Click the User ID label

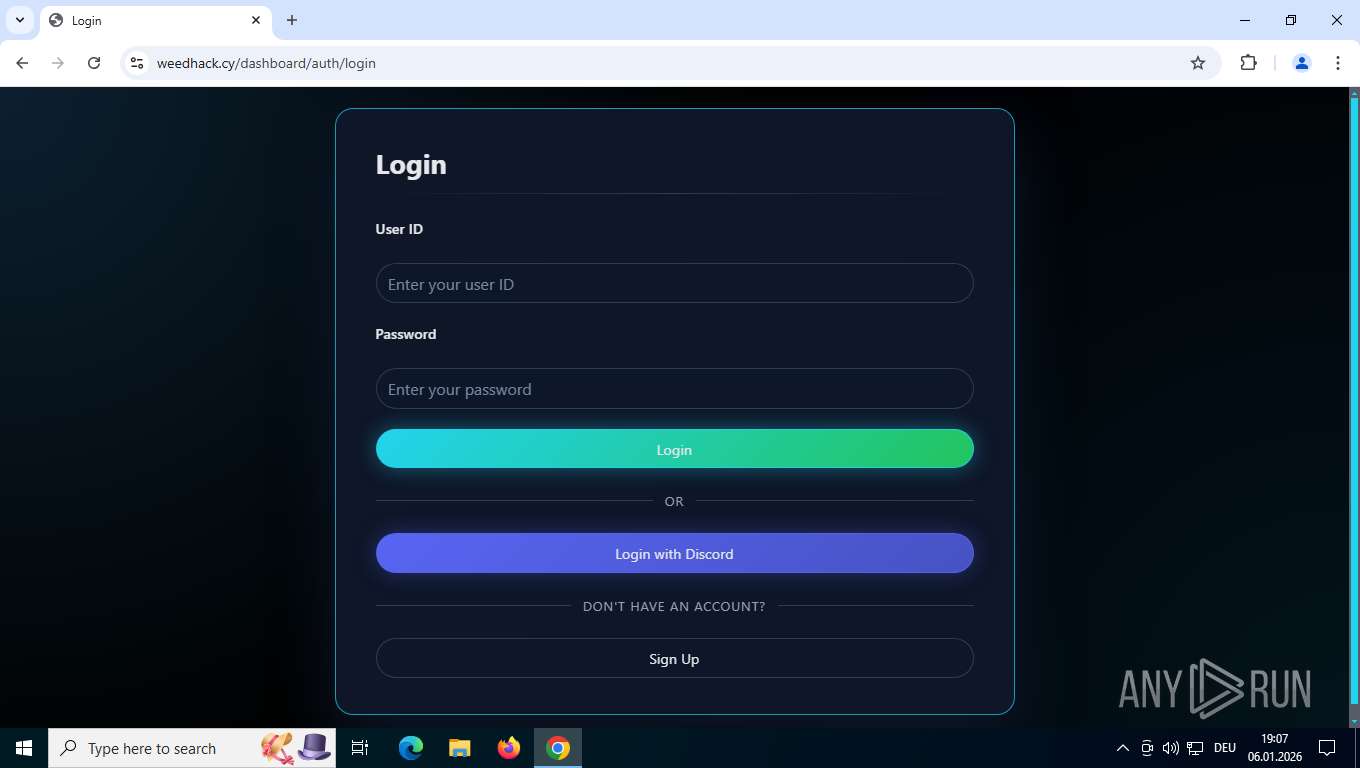[399, 229]
